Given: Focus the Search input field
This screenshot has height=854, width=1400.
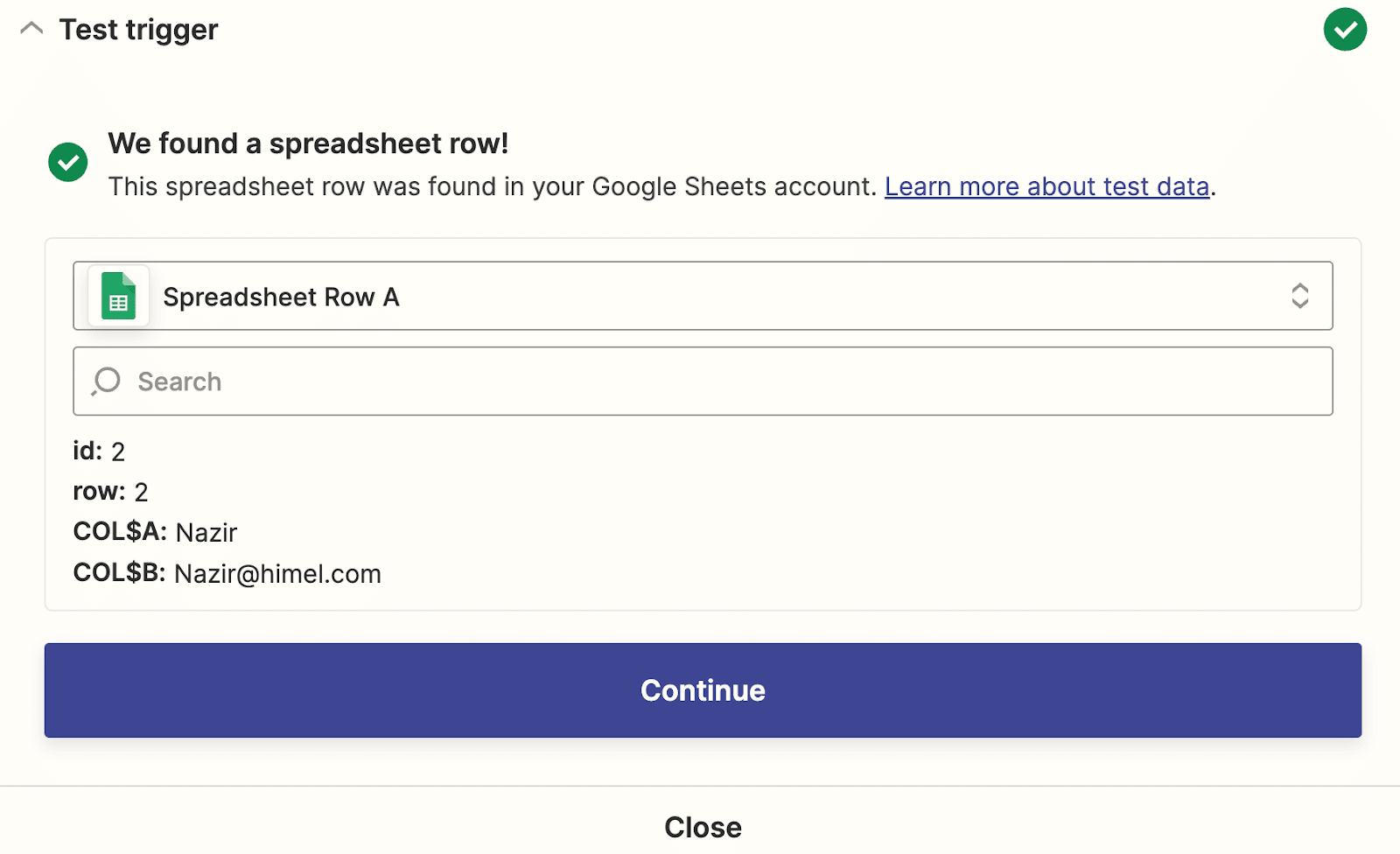Looking at the screenshot, I should coord(717,381).
